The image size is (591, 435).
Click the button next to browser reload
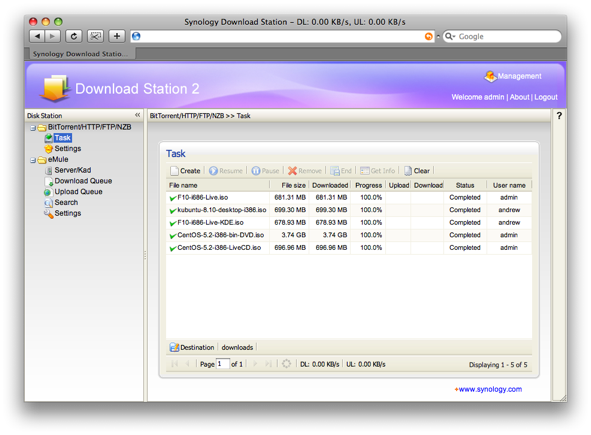click(x=95, y=36)
